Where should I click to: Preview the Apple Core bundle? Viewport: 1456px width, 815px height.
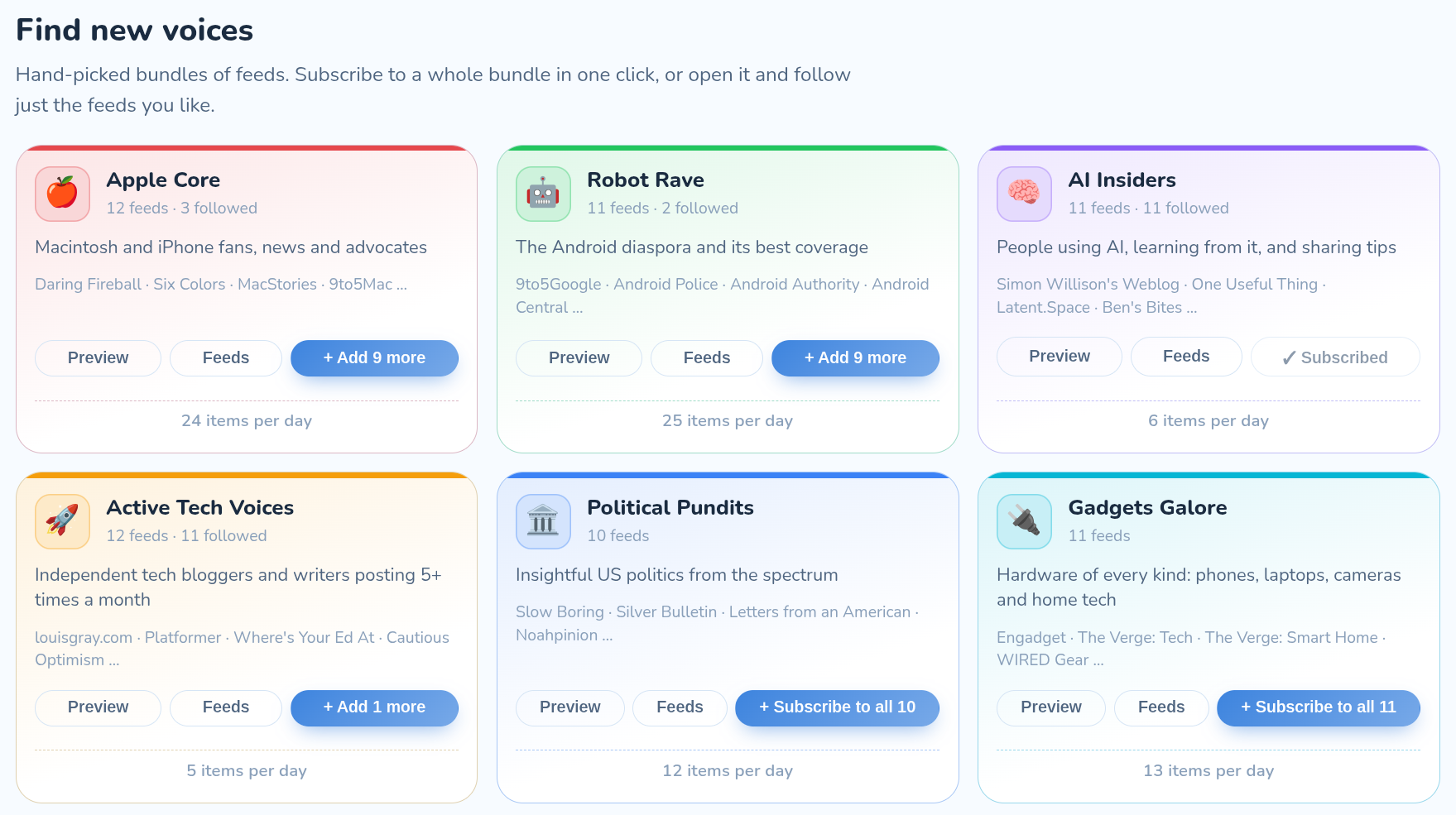[98, 358]
